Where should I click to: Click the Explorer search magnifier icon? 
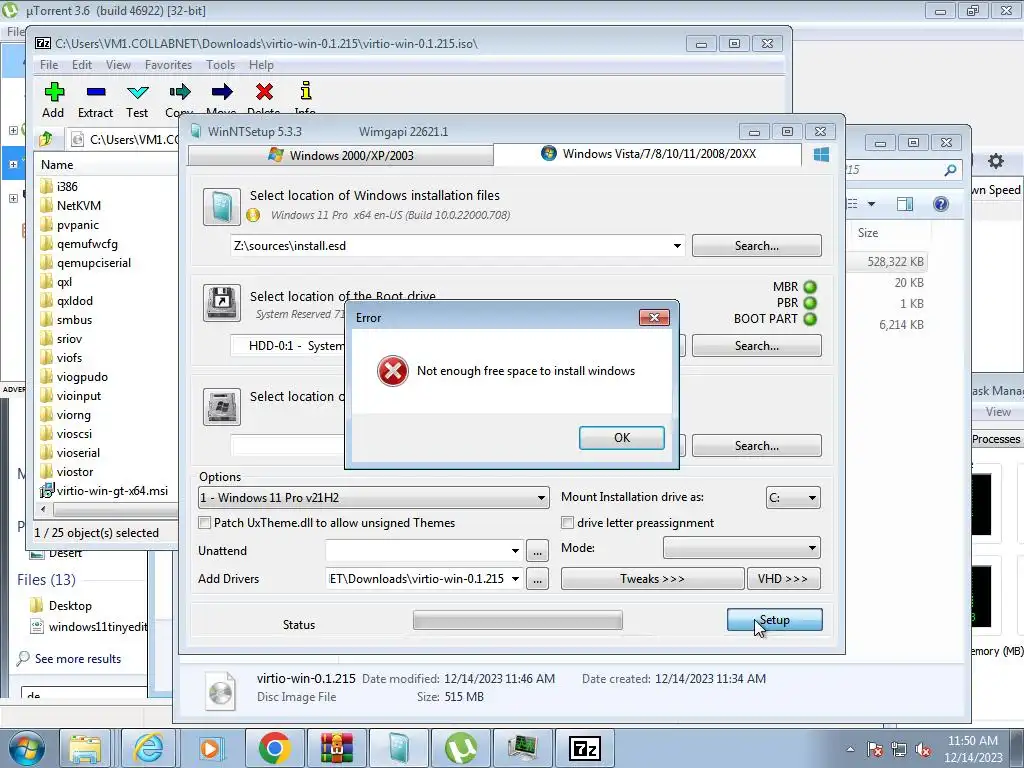pos(950,170)
